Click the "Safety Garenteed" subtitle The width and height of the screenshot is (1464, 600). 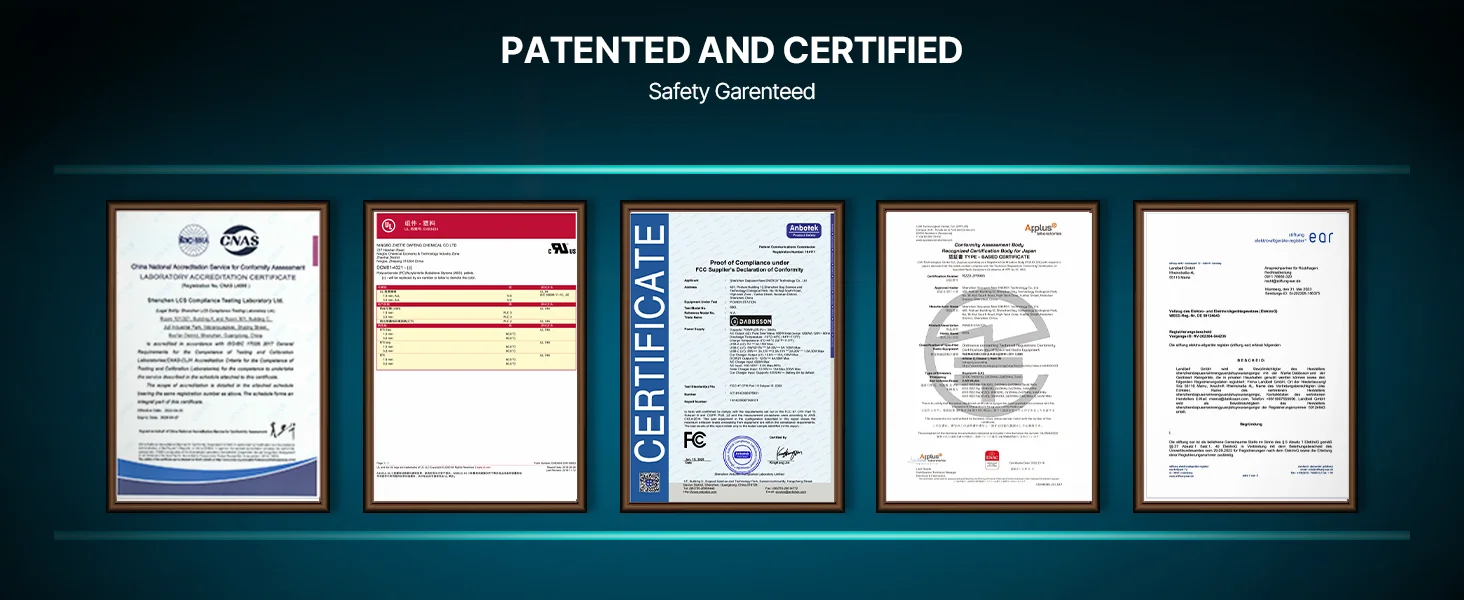pyautogui.click(x=732, y=92)
